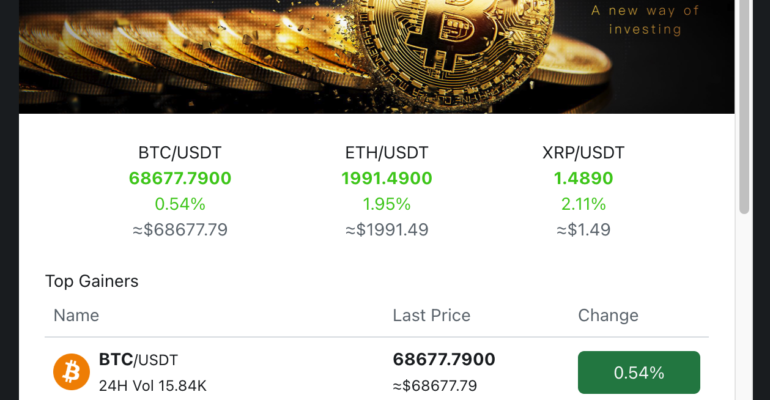Click the ≈$1991.49 ETH estimate
Image resolution: width=770 pixels, height=400 pixels.
(x=386, y=230)
